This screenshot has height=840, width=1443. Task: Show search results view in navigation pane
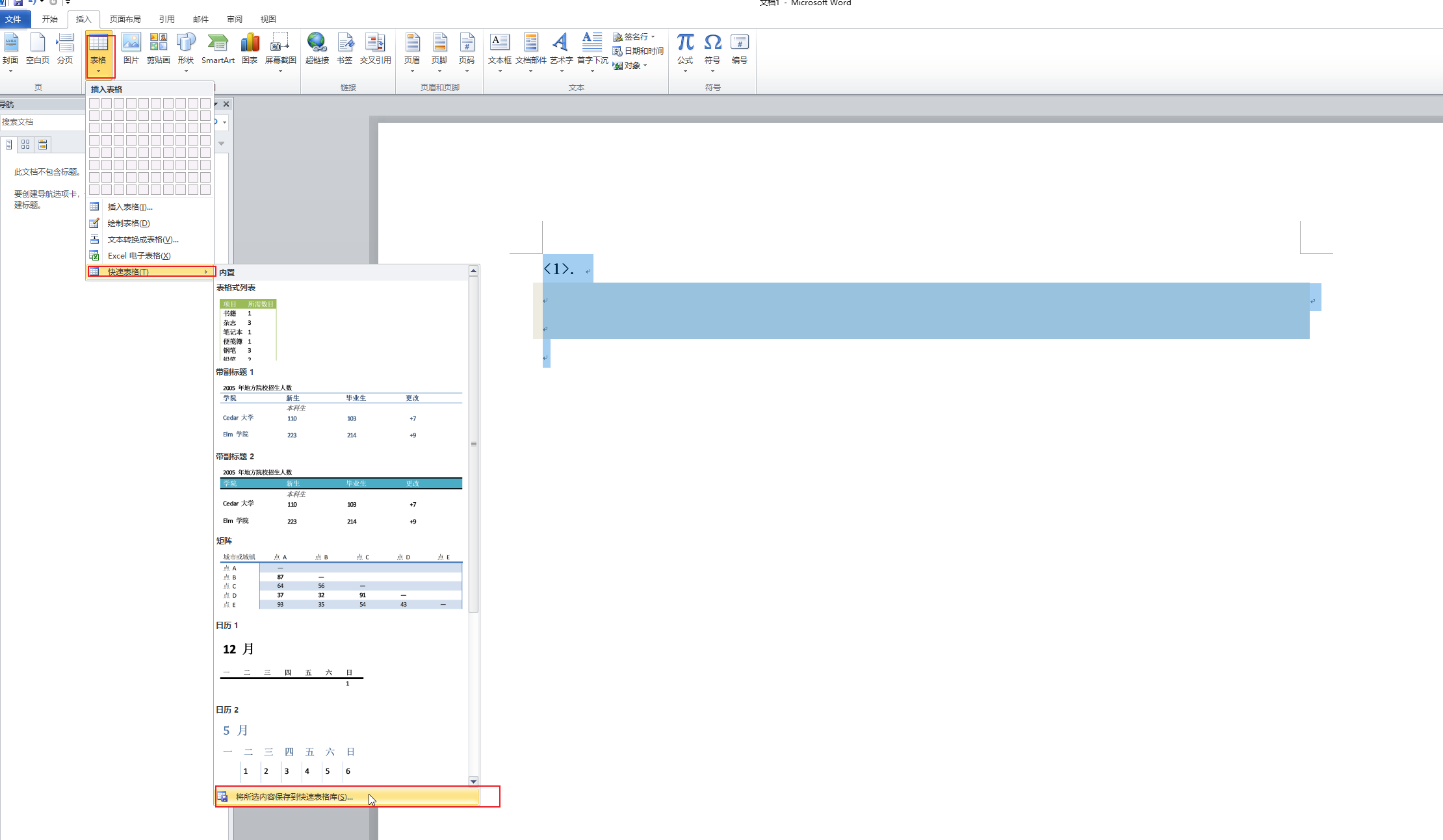pyautogui.click(x=42, y=144)
